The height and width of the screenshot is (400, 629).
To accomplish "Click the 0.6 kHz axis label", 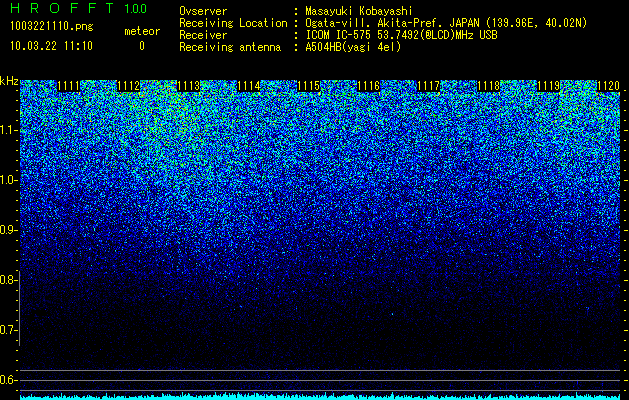I will (x=8, y=380).
